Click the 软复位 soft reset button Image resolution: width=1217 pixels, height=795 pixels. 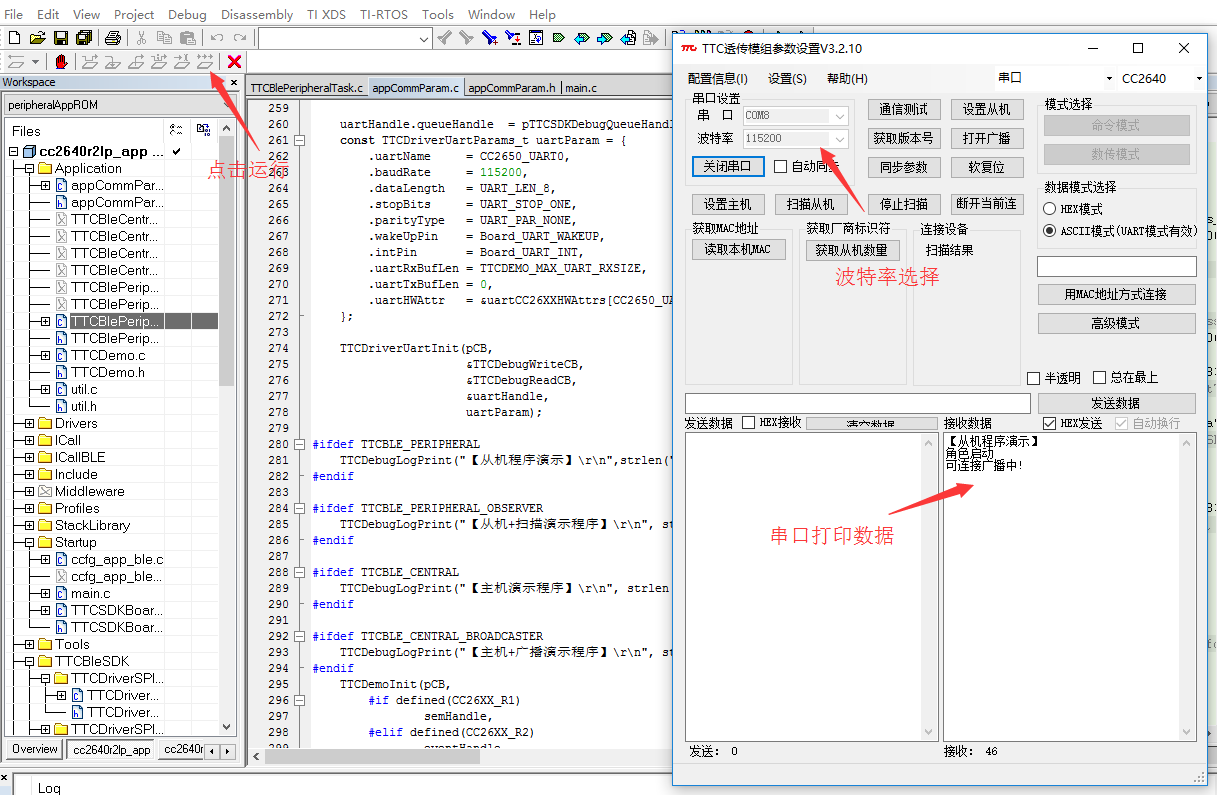[987, 167]
